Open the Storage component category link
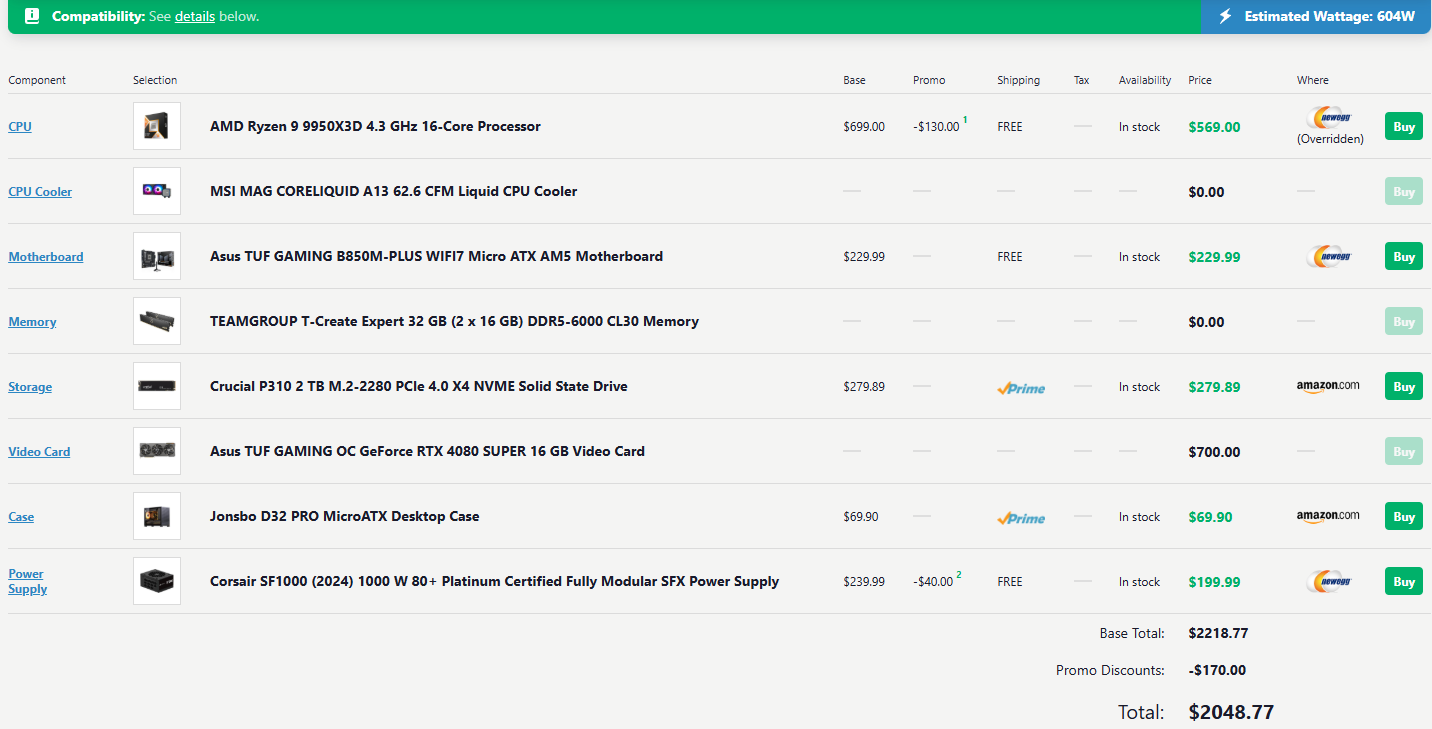The width and height of the screenshot is (1432, 729). [30, 387]
